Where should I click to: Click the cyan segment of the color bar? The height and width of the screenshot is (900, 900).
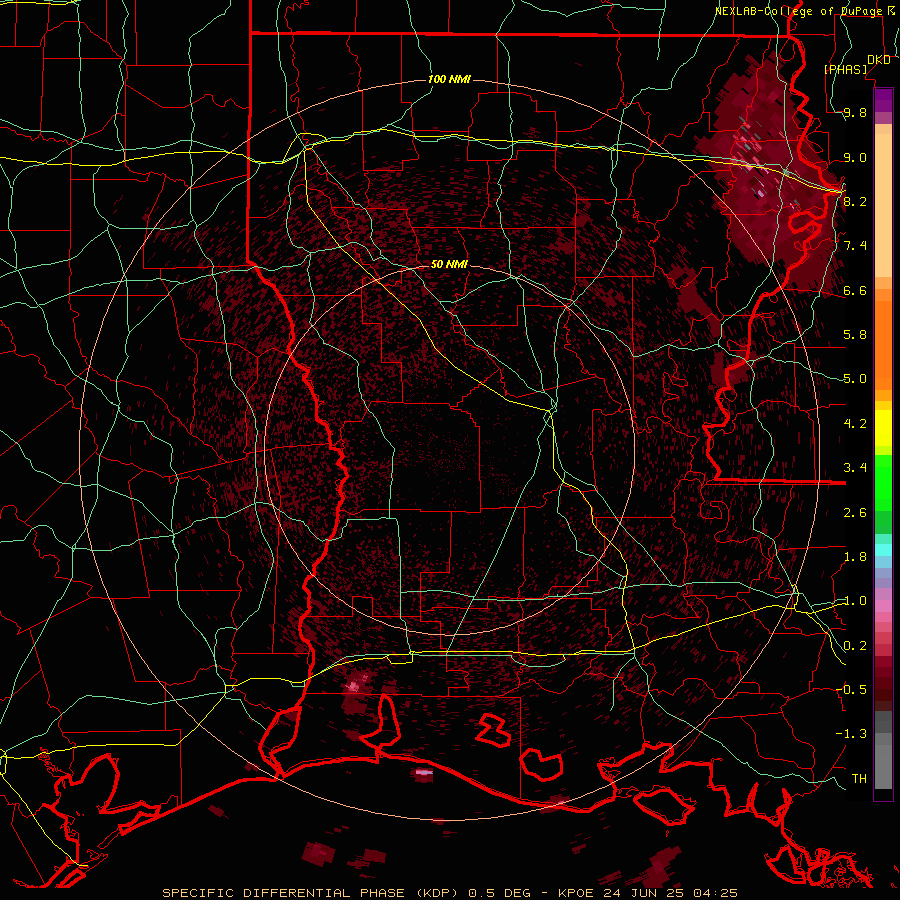[883, 549]
